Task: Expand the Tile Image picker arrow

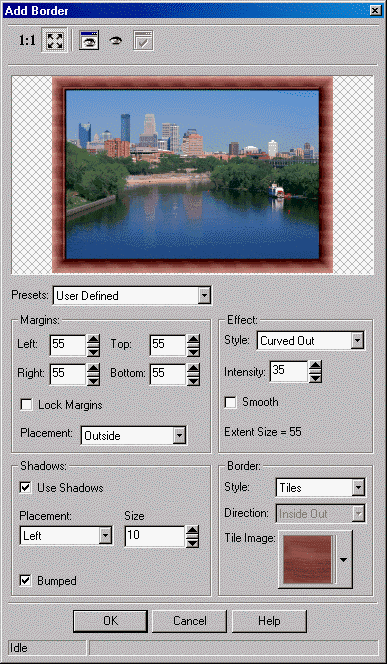Action: pyautogui.click(x=344, y=559)
